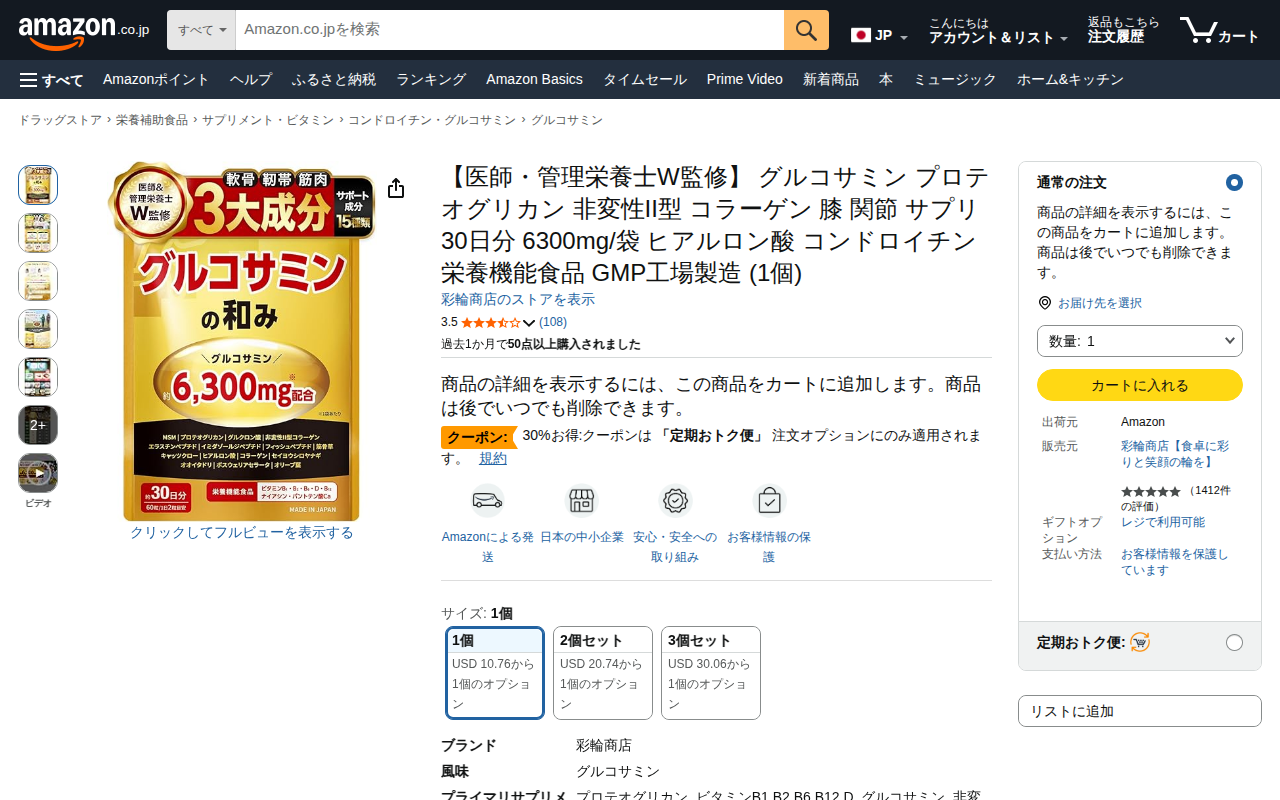Image resolution: width=1280 pixels, height=800 pixels.
Task: Open 本 in navigation bar
Action: point(886,80)
